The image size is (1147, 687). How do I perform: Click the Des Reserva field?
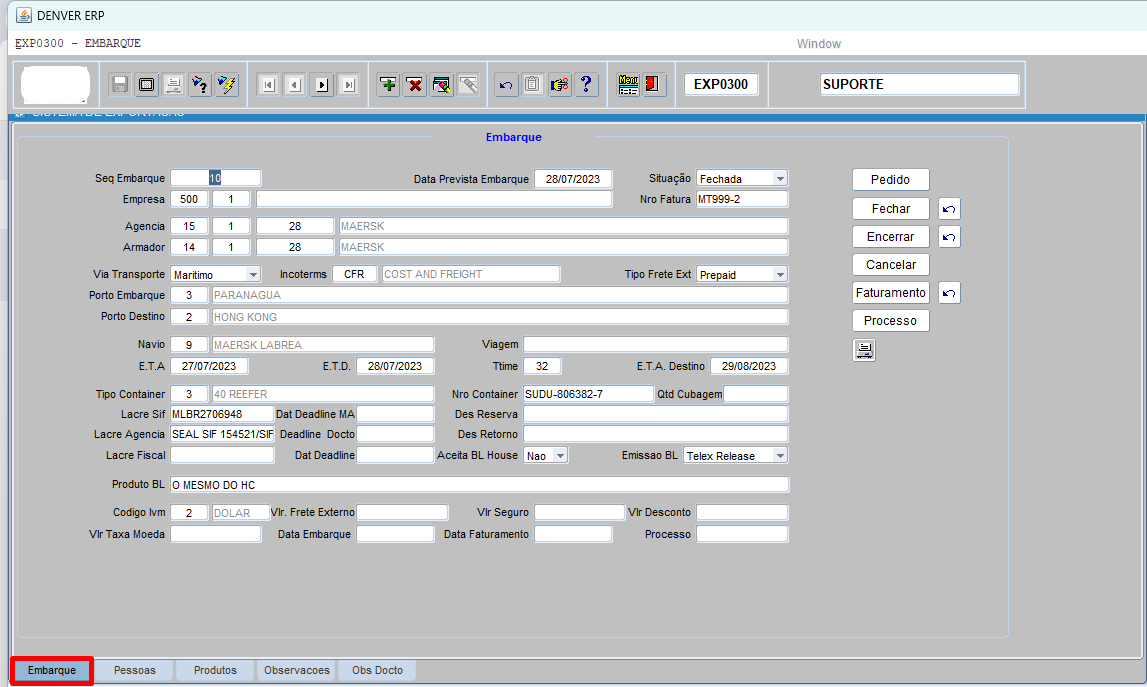(655, 414)
